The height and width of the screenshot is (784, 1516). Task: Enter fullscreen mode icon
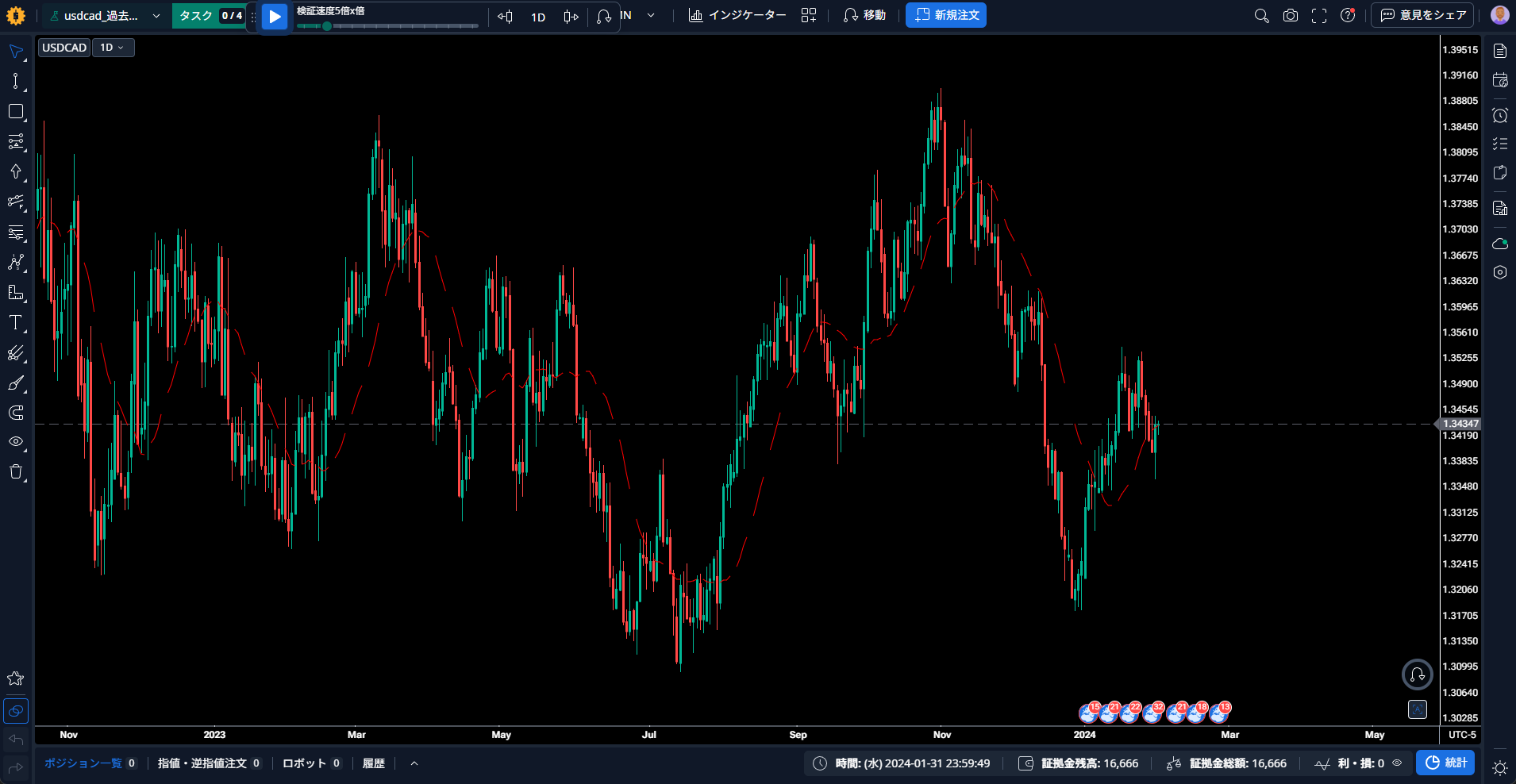1319,16
